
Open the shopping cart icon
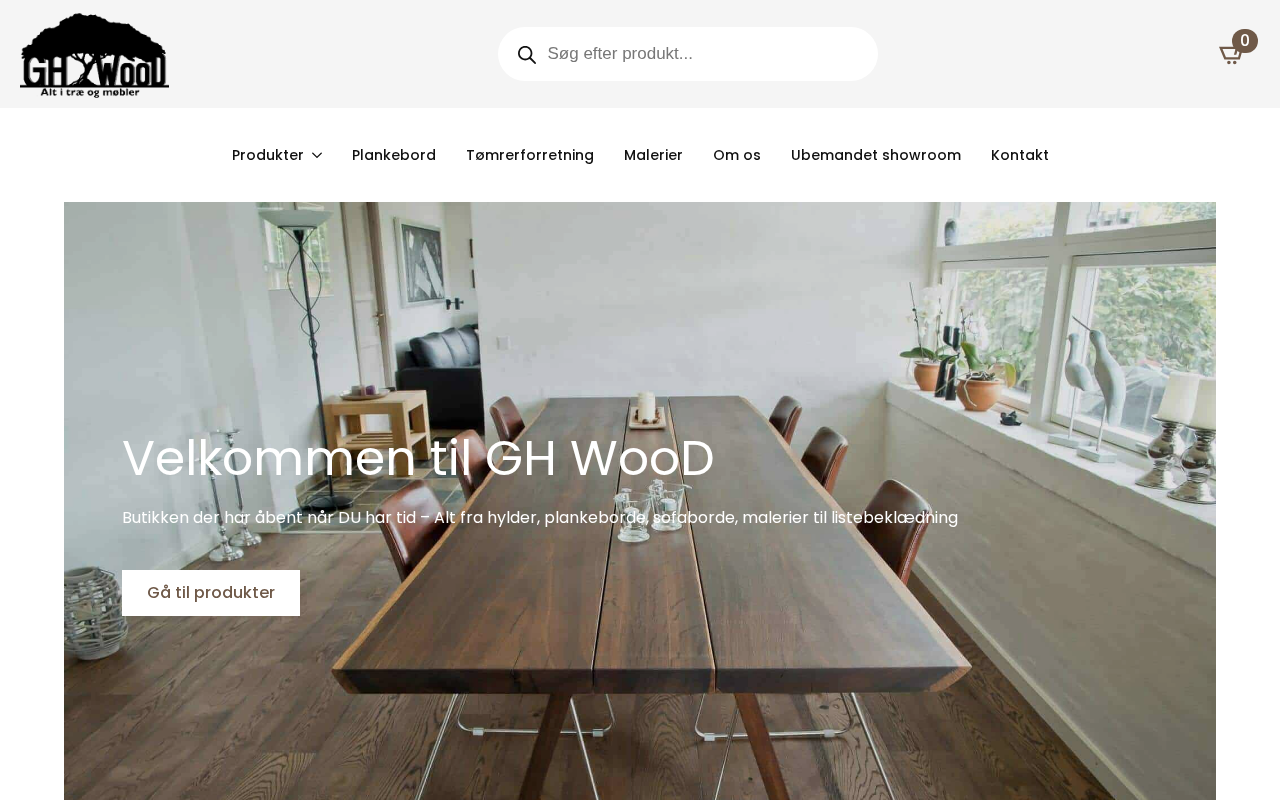[x=1230, y=55]
